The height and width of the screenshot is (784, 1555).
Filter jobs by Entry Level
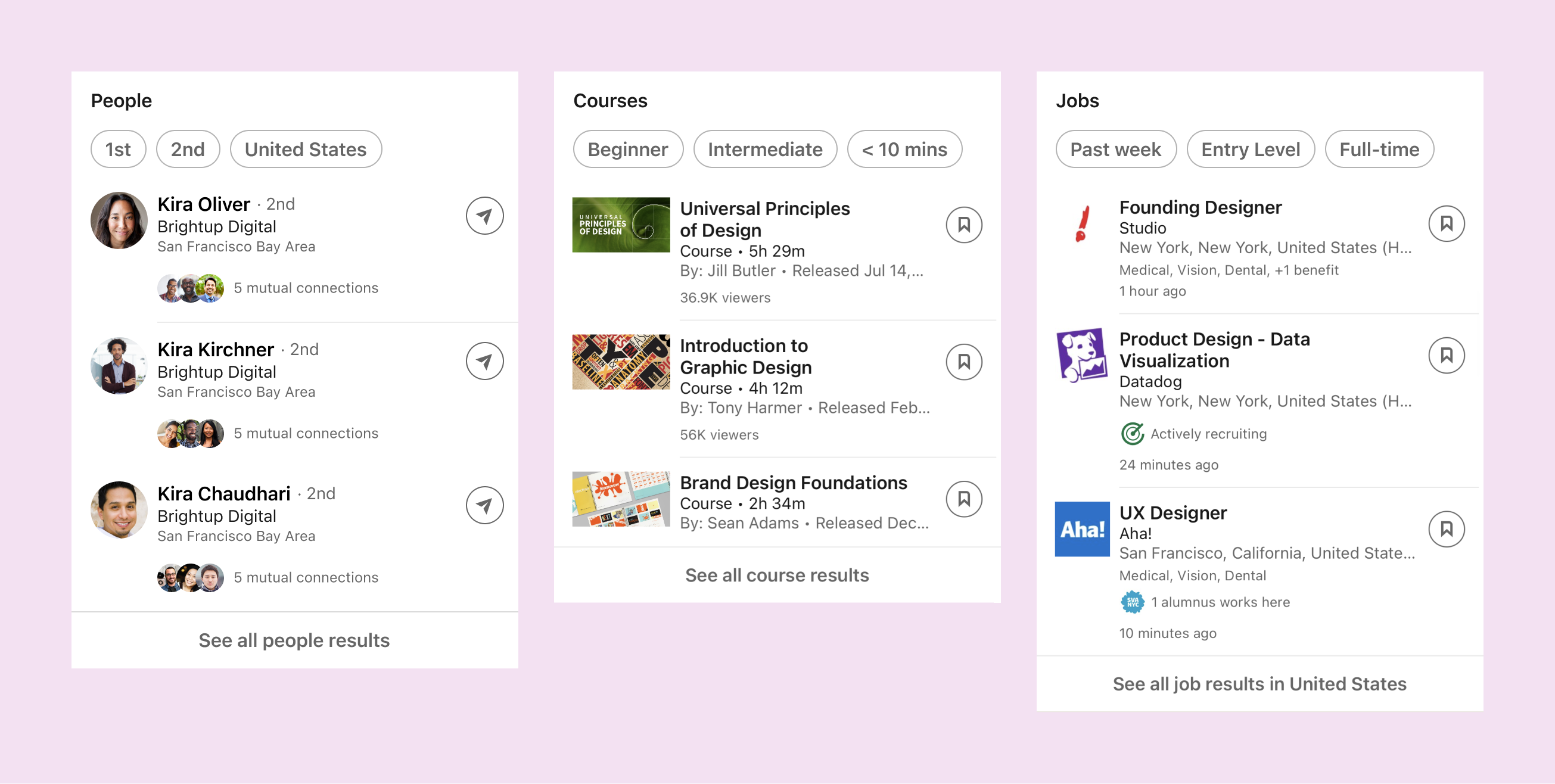[x=1249, y=149]
